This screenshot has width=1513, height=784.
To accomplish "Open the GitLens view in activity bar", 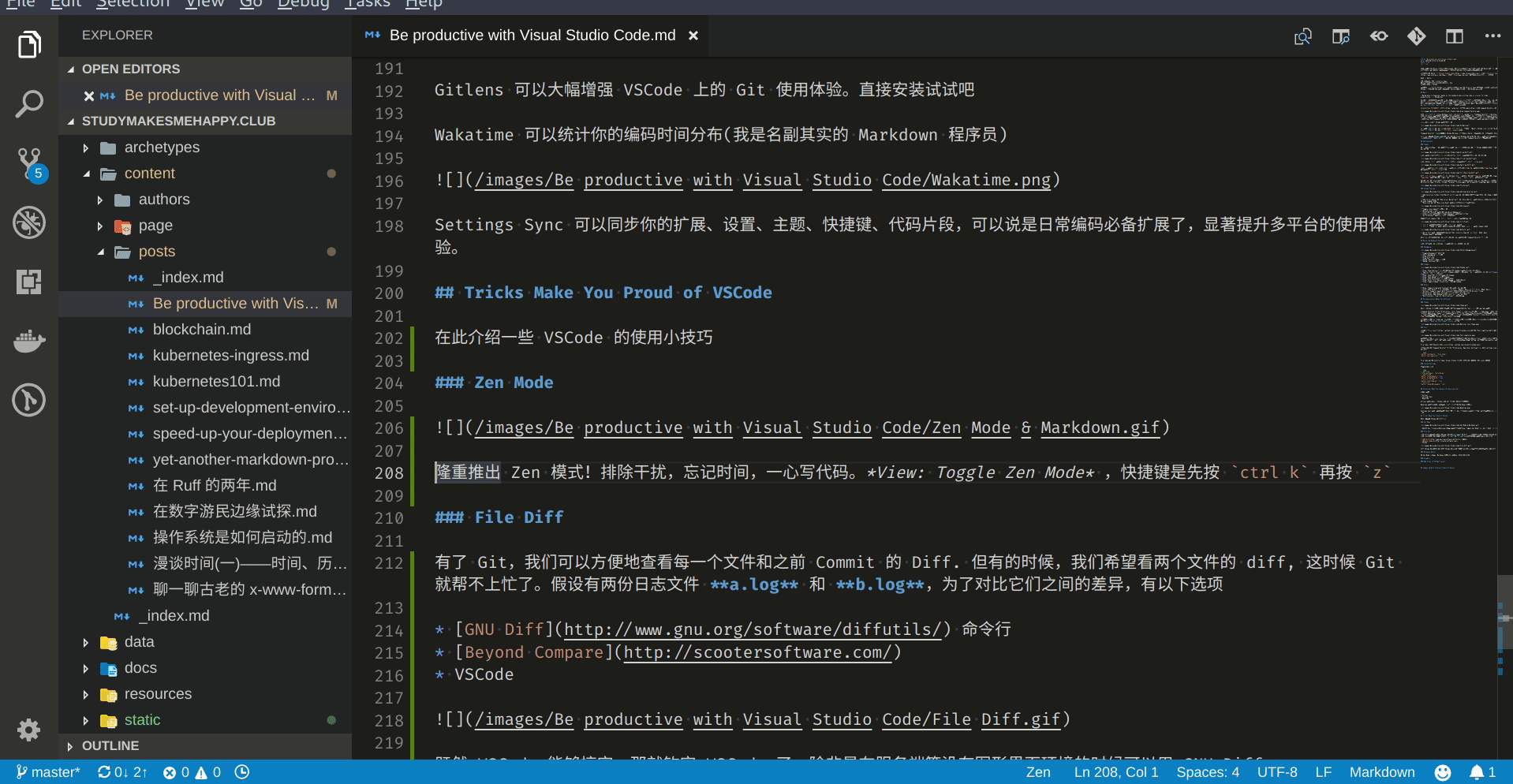I will pyautogui.click(x=29, y=400).
